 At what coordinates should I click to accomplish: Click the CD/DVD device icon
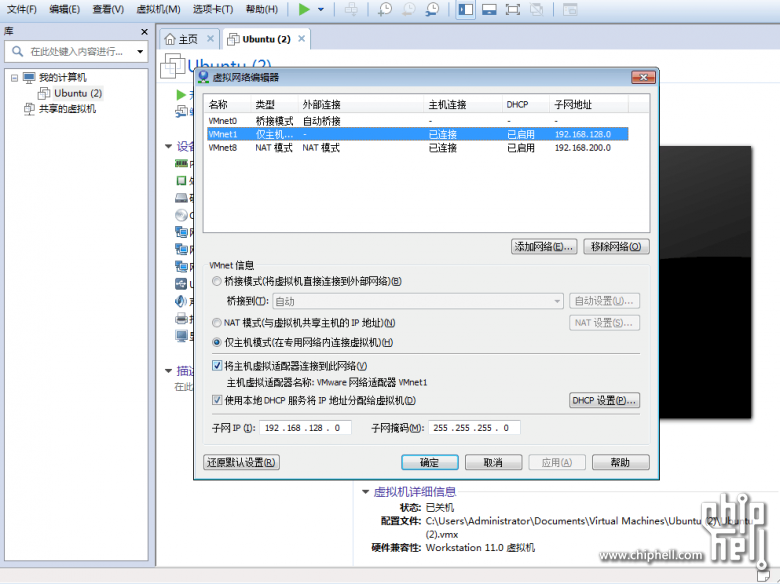tap(181, 215)
